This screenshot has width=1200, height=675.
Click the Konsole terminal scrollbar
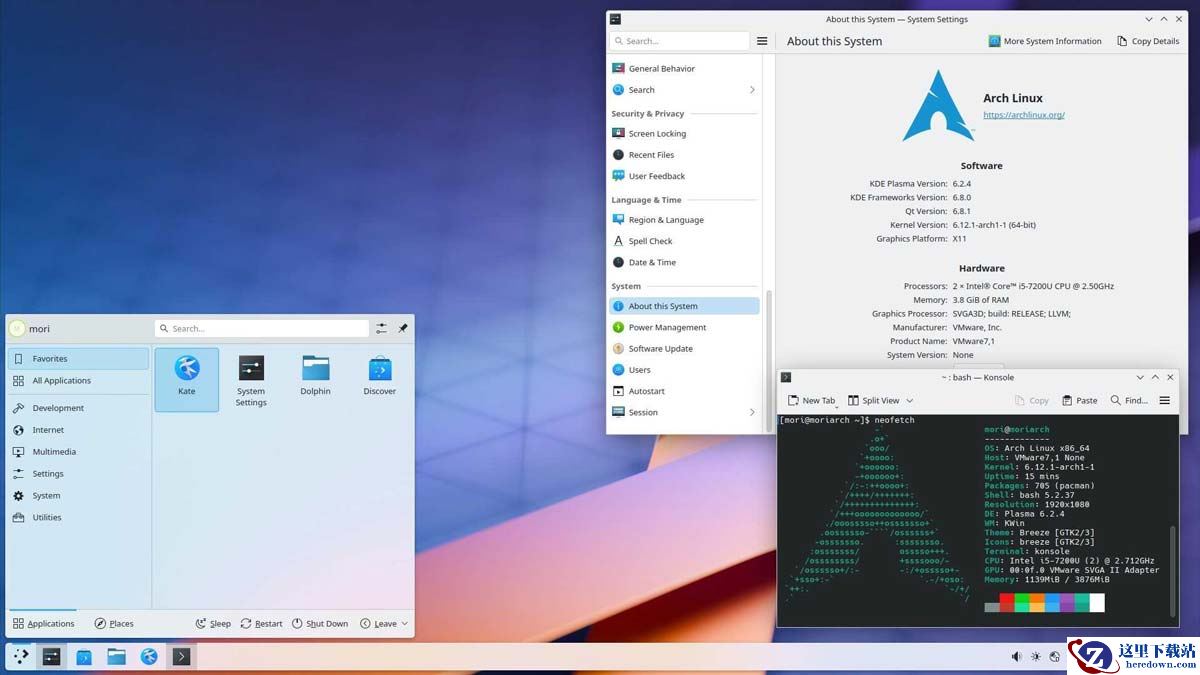[x=1173, y=570]
